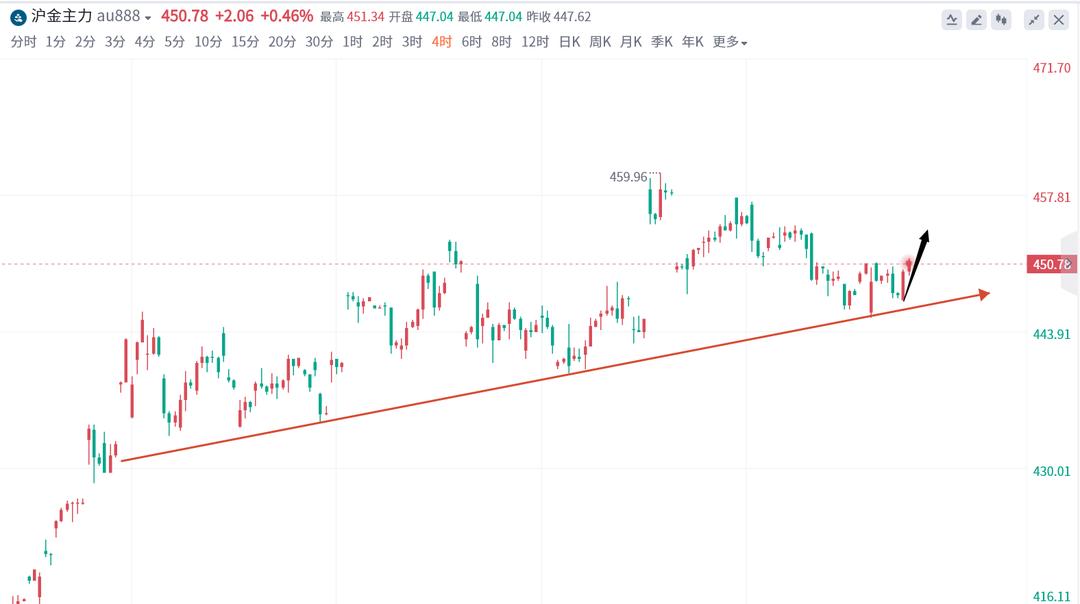Select the 日K timeframe tab
The width and height of the screenshot is (1080, 604).
click(569, 42)
